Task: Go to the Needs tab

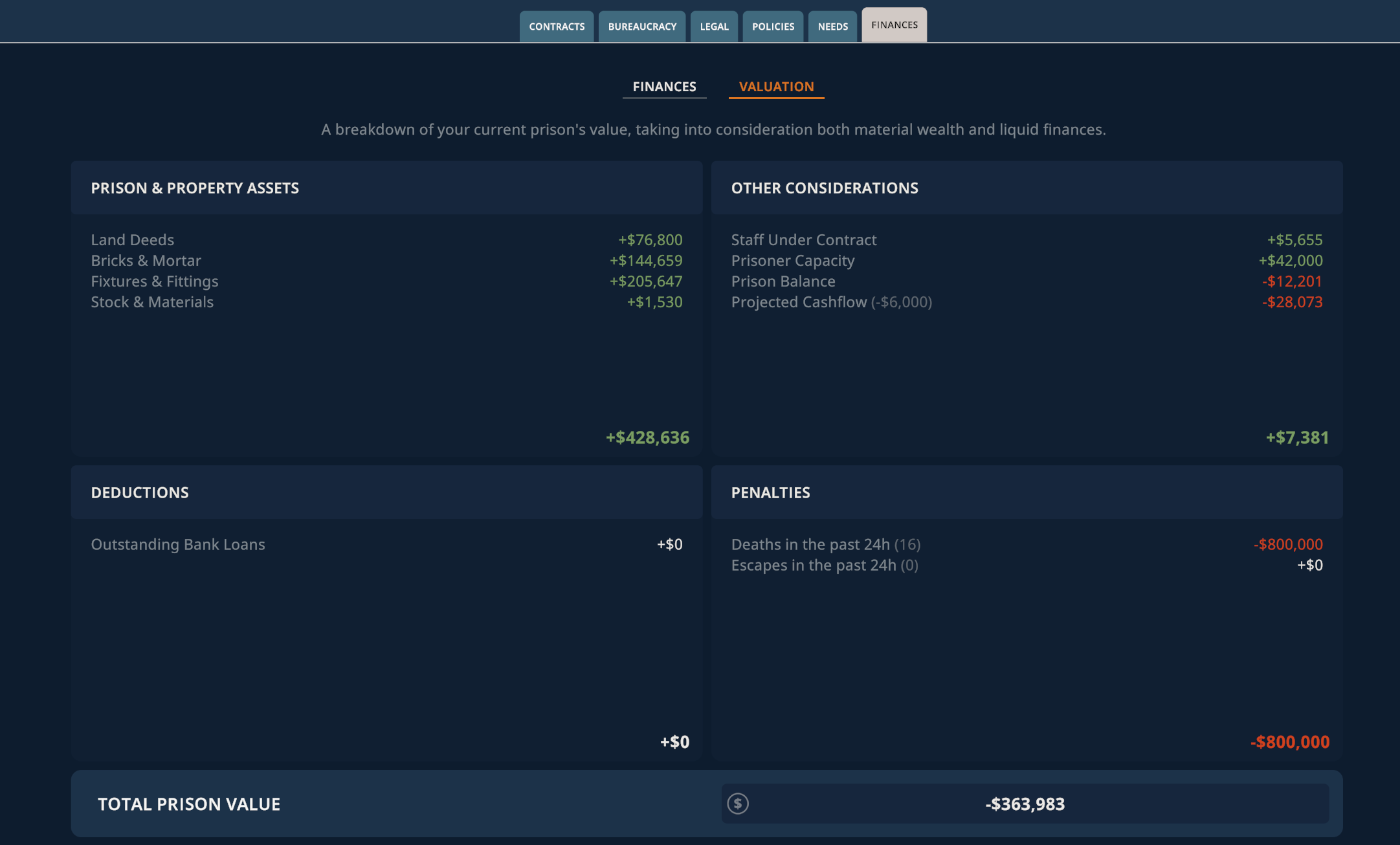Action: (832, 27)
